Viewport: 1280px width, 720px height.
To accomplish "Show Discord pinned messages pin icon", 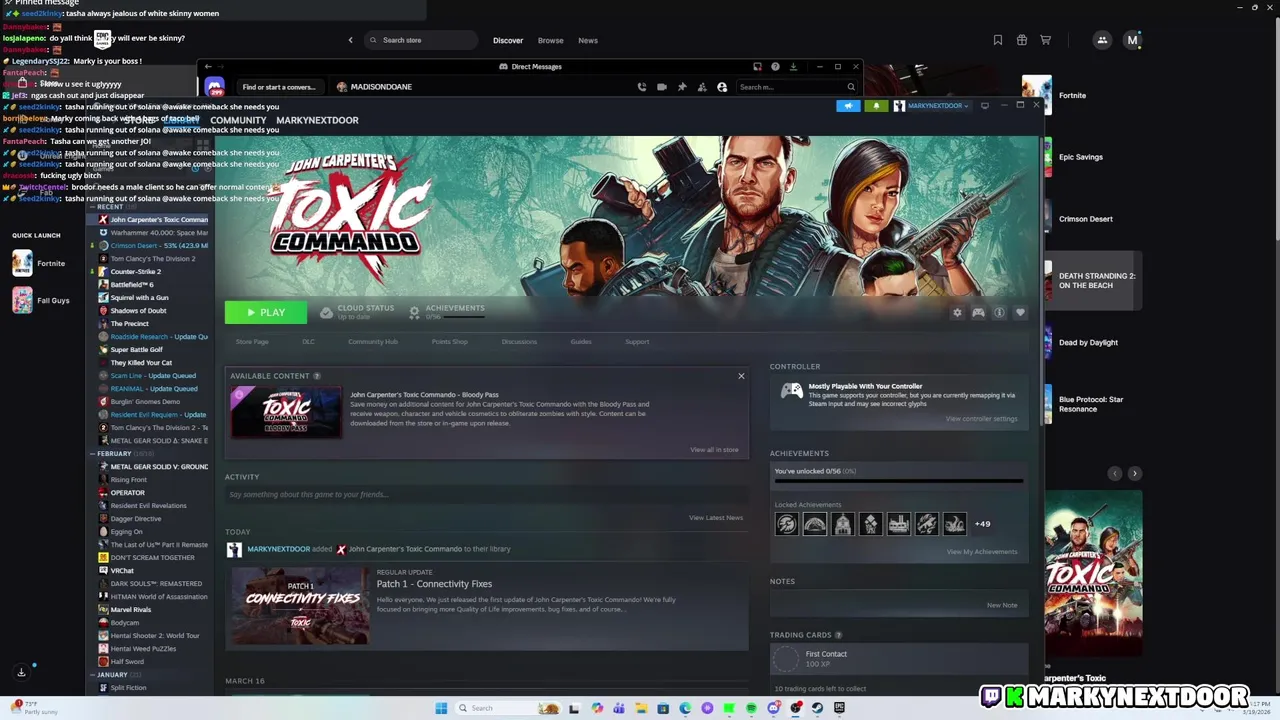I will (682, 87).
